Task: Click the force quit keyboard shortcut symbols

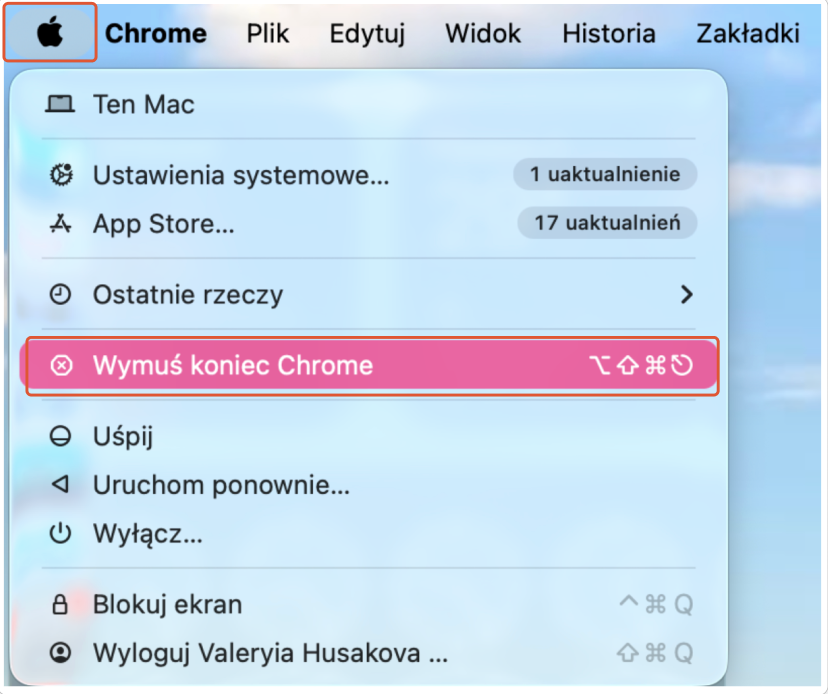Action: coord(641,365)
